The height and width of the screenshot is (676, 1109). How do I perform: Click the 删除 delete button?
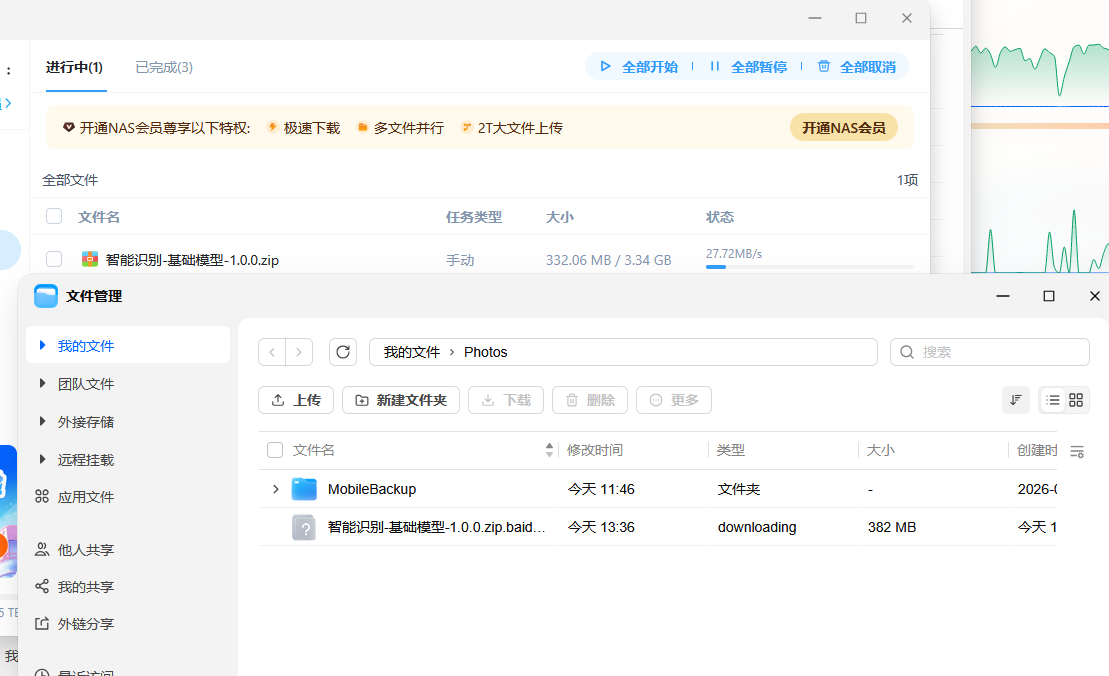coord(590,400)
